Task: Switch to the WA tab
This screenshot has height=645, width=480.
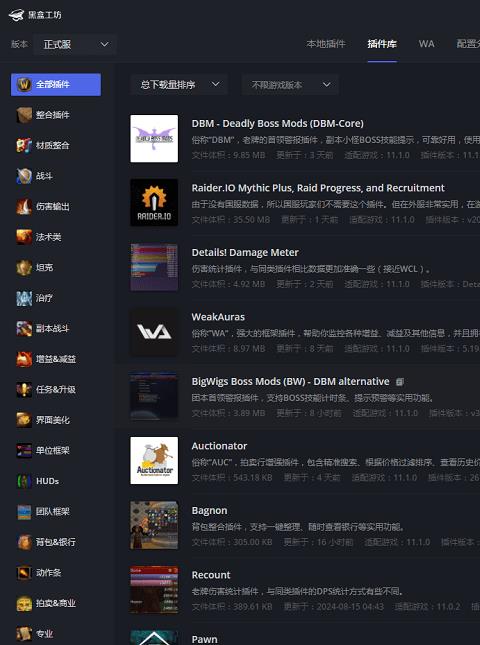Action: pos(427,44)
